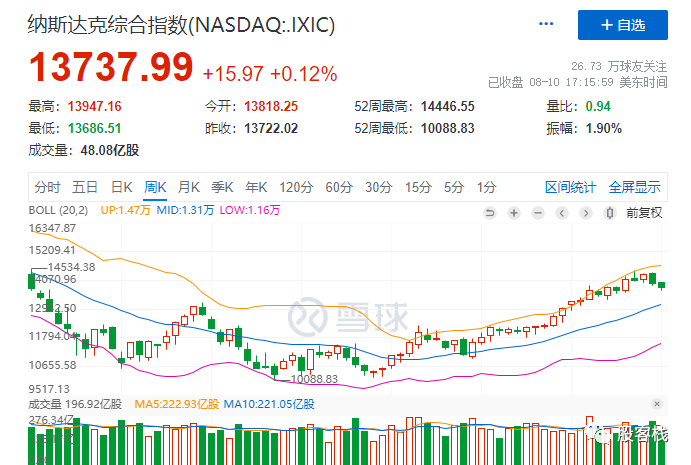Viewport: 691px width, 465px height.
Task: Click the 10655.58 y-axis label
Action: tap(52, 365)
